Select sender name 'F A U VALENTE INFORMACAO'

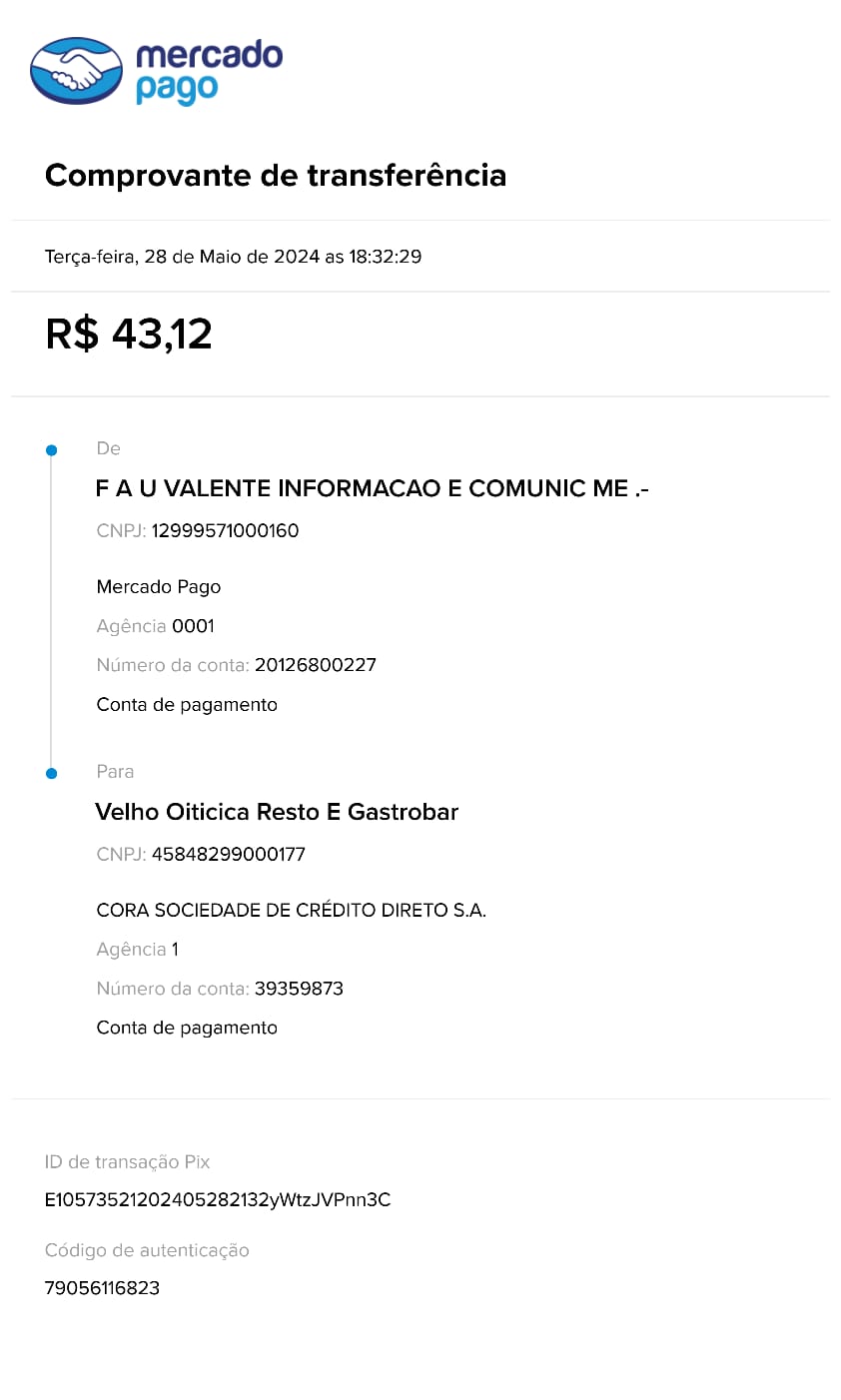pos(268,488)
